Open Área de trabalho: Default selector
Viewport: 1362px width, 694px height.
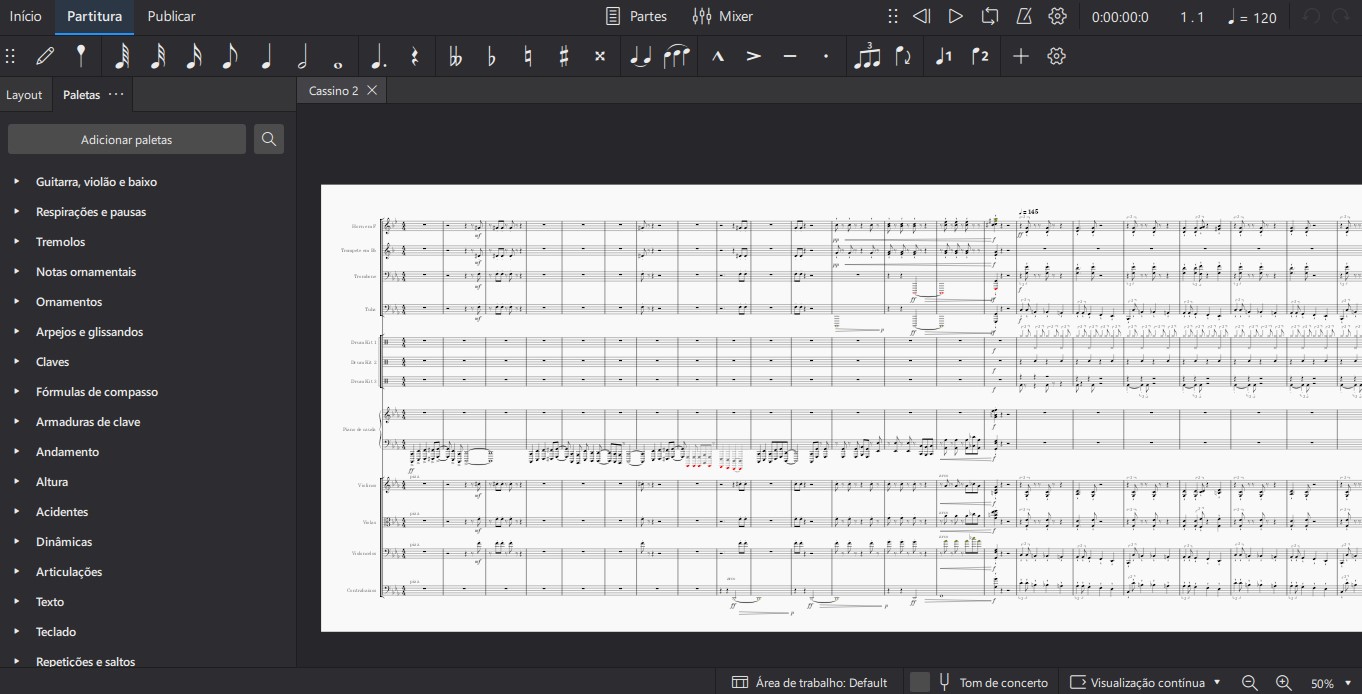[810, 682]
